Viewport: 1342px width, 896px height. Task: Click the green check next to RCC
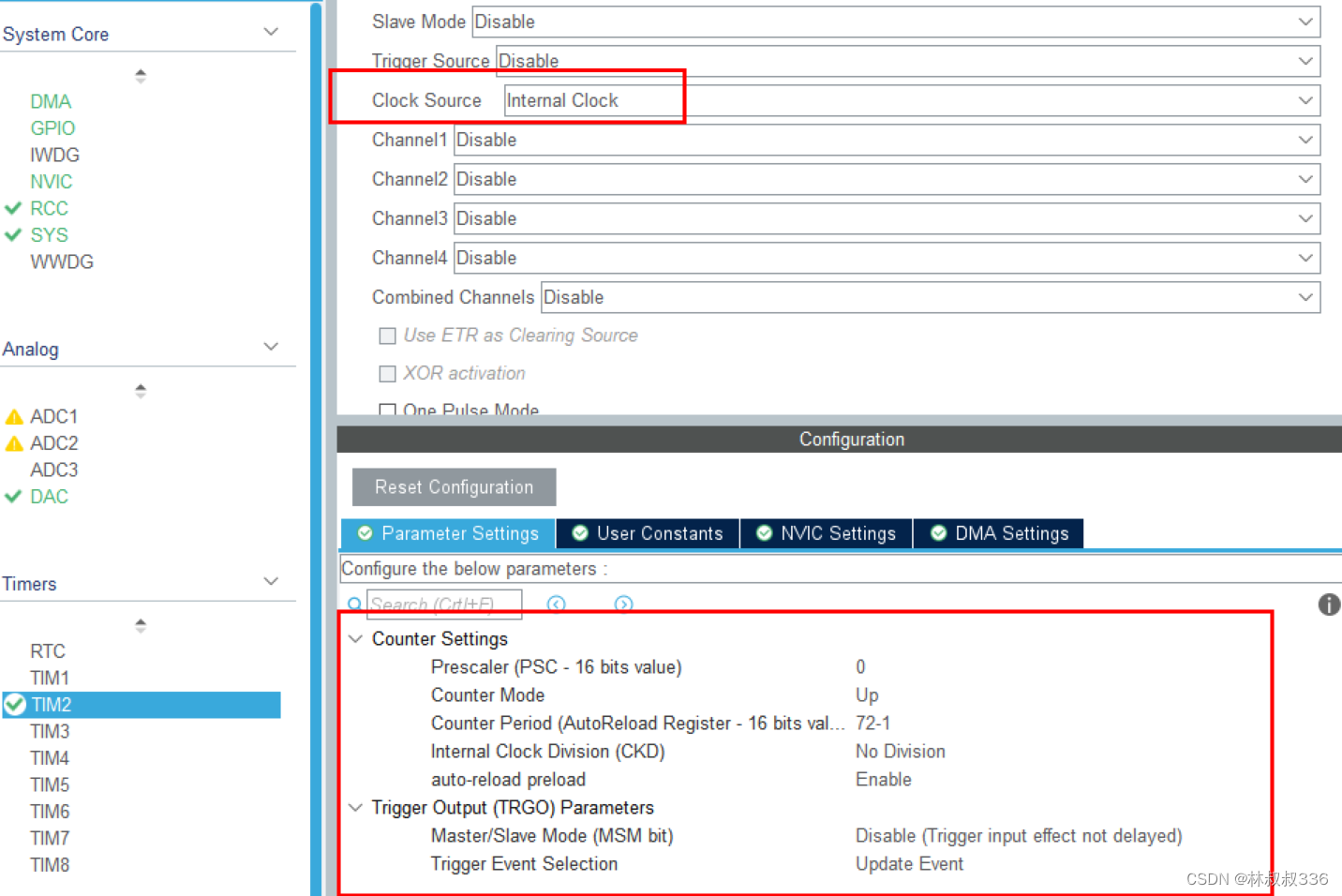coord(13,208)
